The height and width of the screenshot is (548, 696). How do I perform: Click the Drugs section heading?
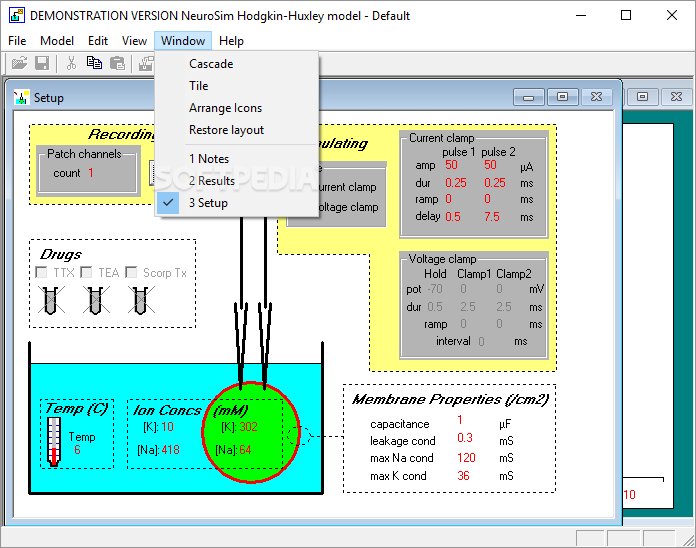61,254
